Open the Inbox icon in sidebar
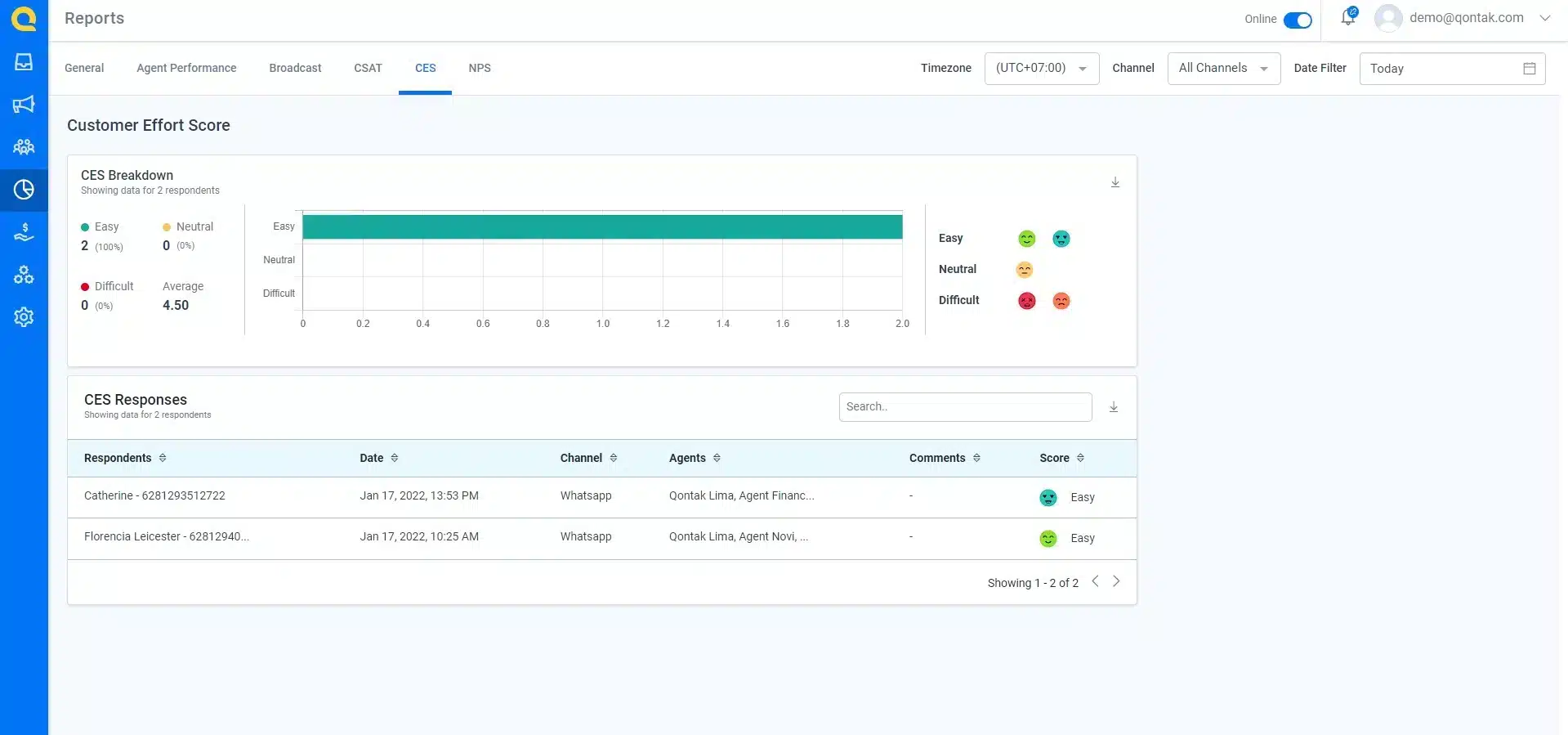 pyautogui.click(x=24, y=62)
